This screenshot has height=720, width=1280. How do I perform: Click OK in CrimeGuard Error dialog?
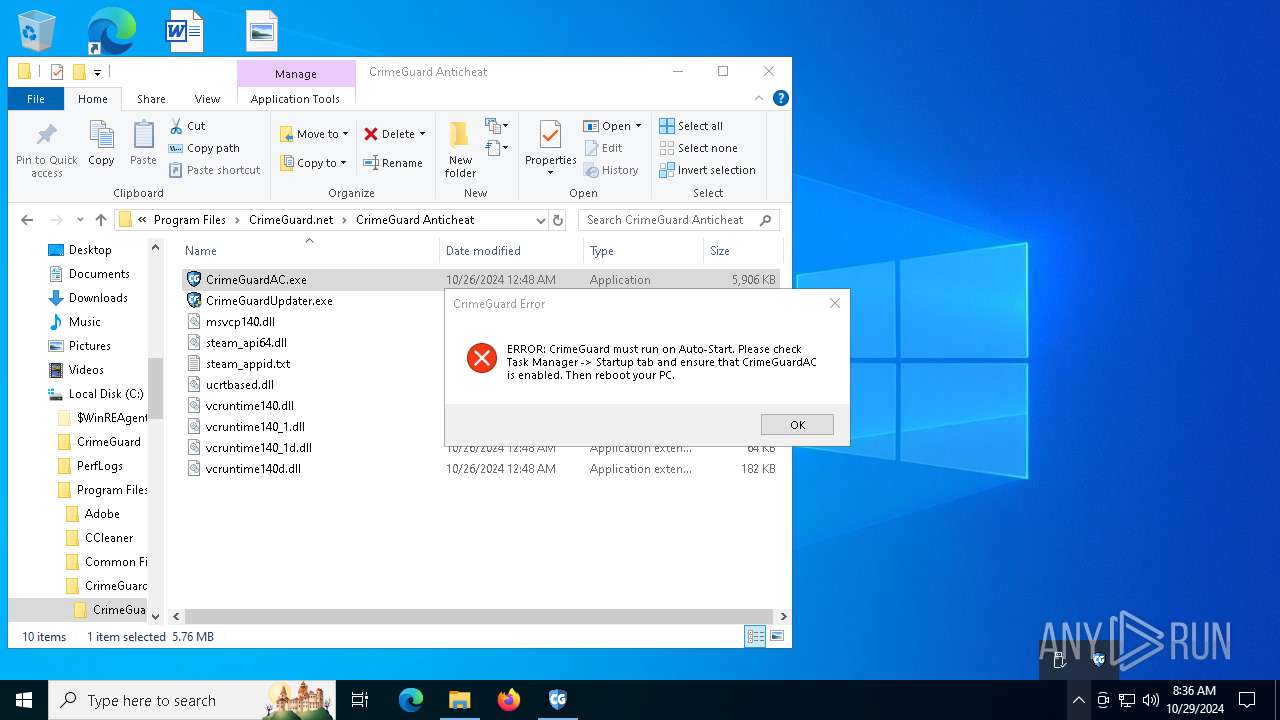pyautogui.click(x=797, y=425)
